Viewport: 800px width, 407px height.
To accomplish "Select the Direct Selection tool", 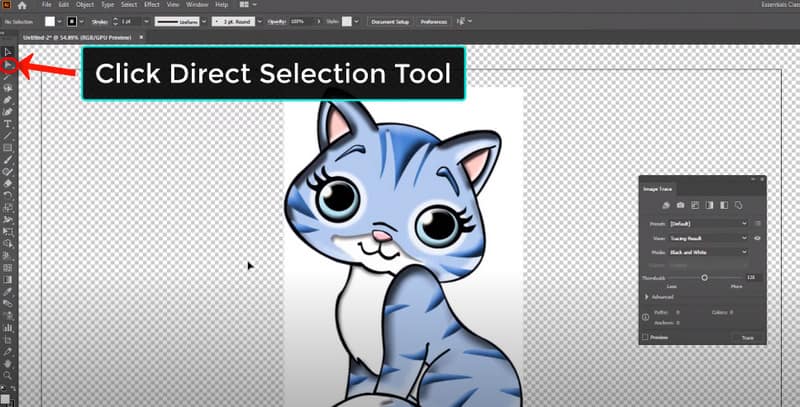I will tap(8, 65).
